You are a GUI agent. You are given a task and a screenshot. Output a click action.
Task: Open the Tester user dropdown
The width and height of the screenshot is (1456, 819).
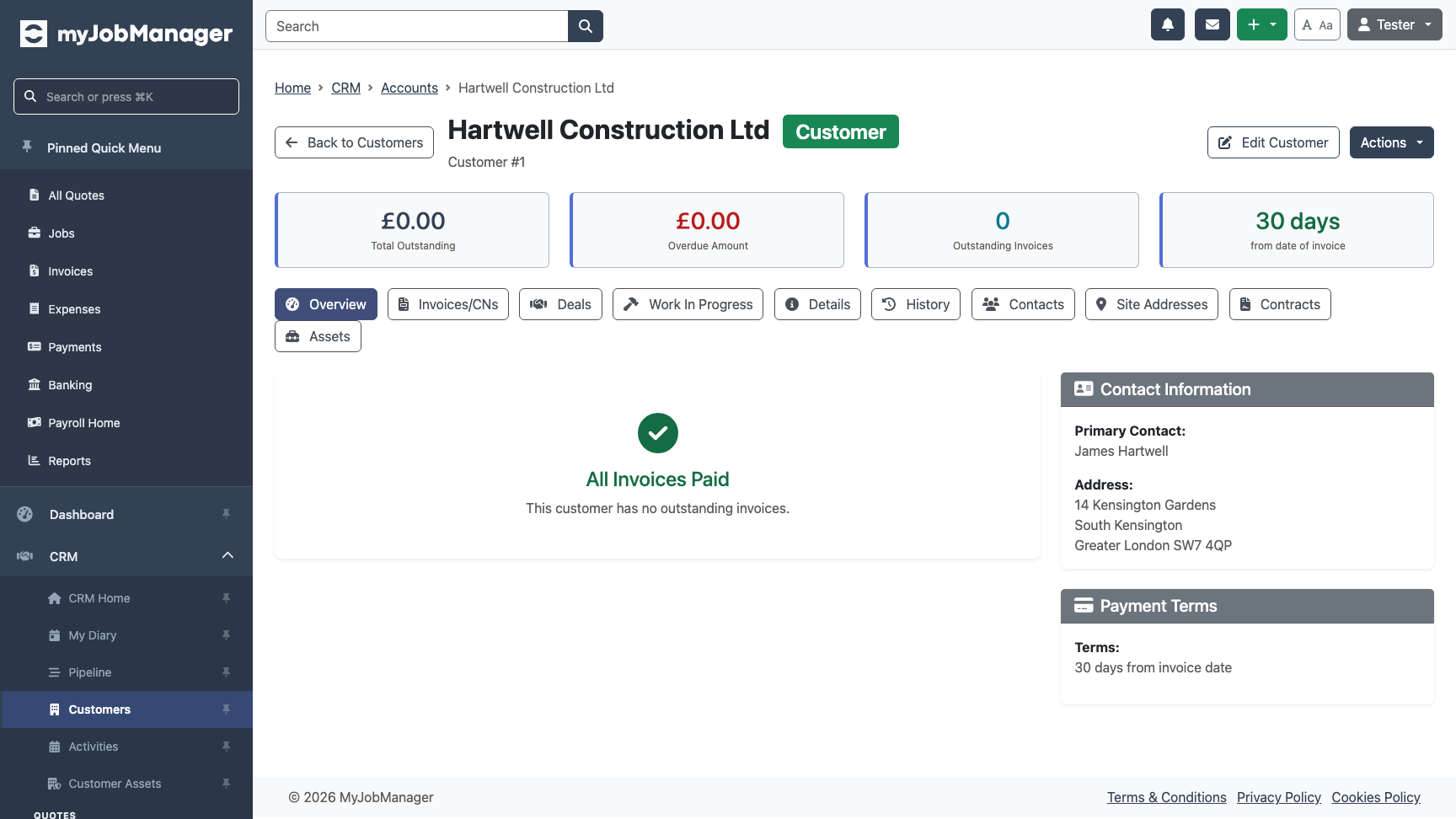(1394, 24)
